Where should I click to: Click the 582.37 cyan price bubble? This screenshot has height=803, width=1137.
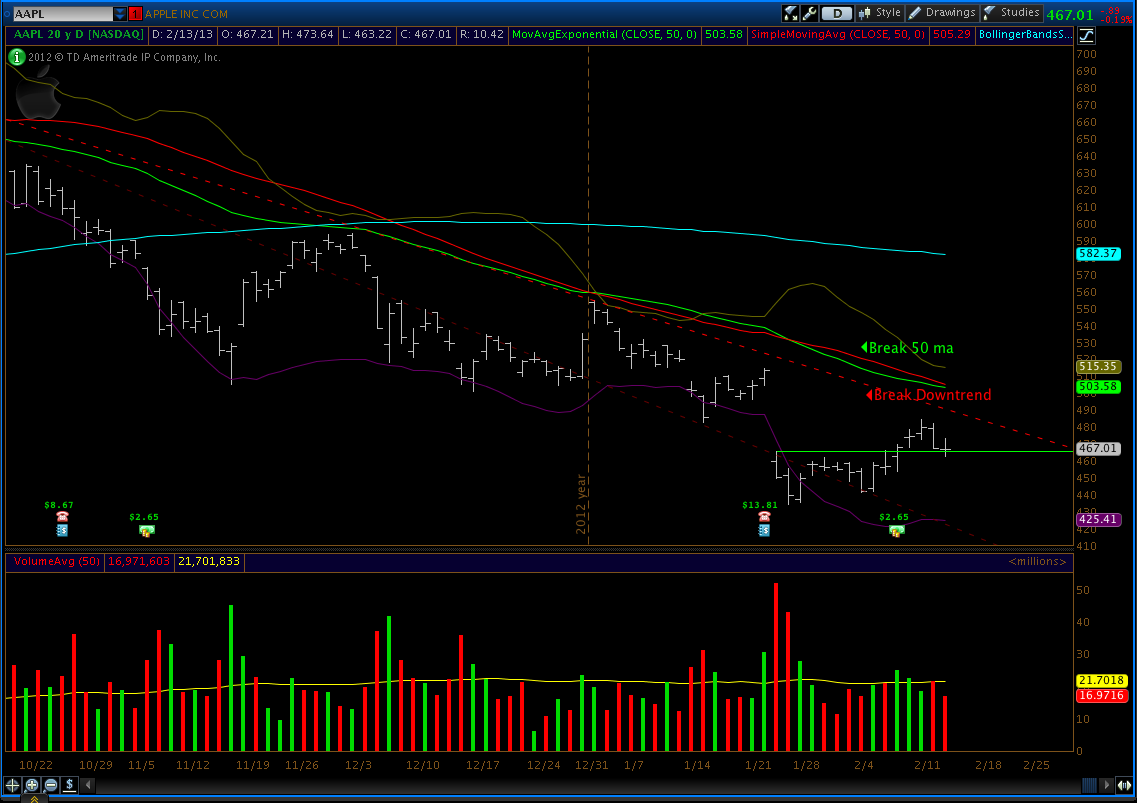[x=1099, y=254]
